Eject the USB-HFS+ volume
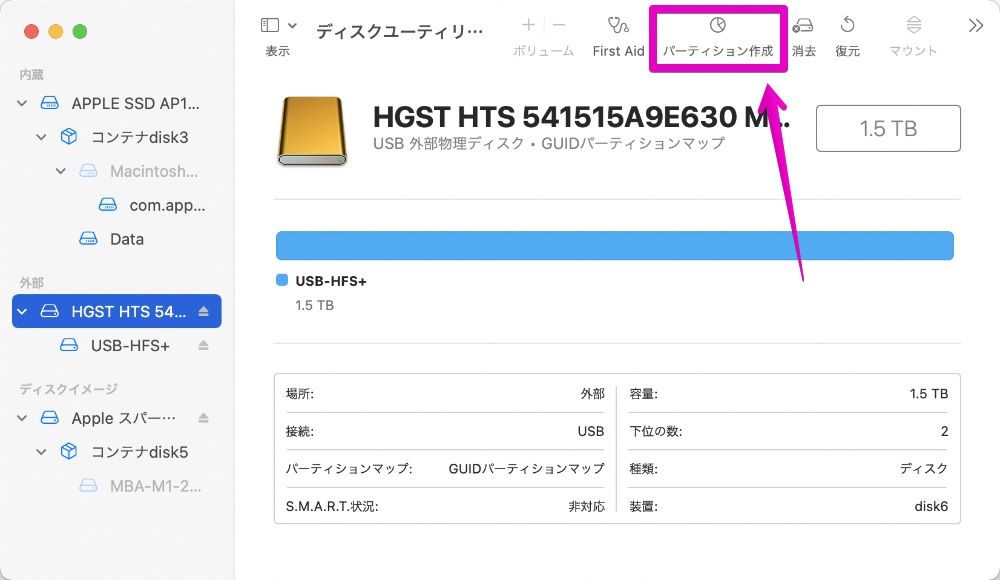The width and height of the screenshot is (1000, 580). pyautogui.click(x=203, y=345)
